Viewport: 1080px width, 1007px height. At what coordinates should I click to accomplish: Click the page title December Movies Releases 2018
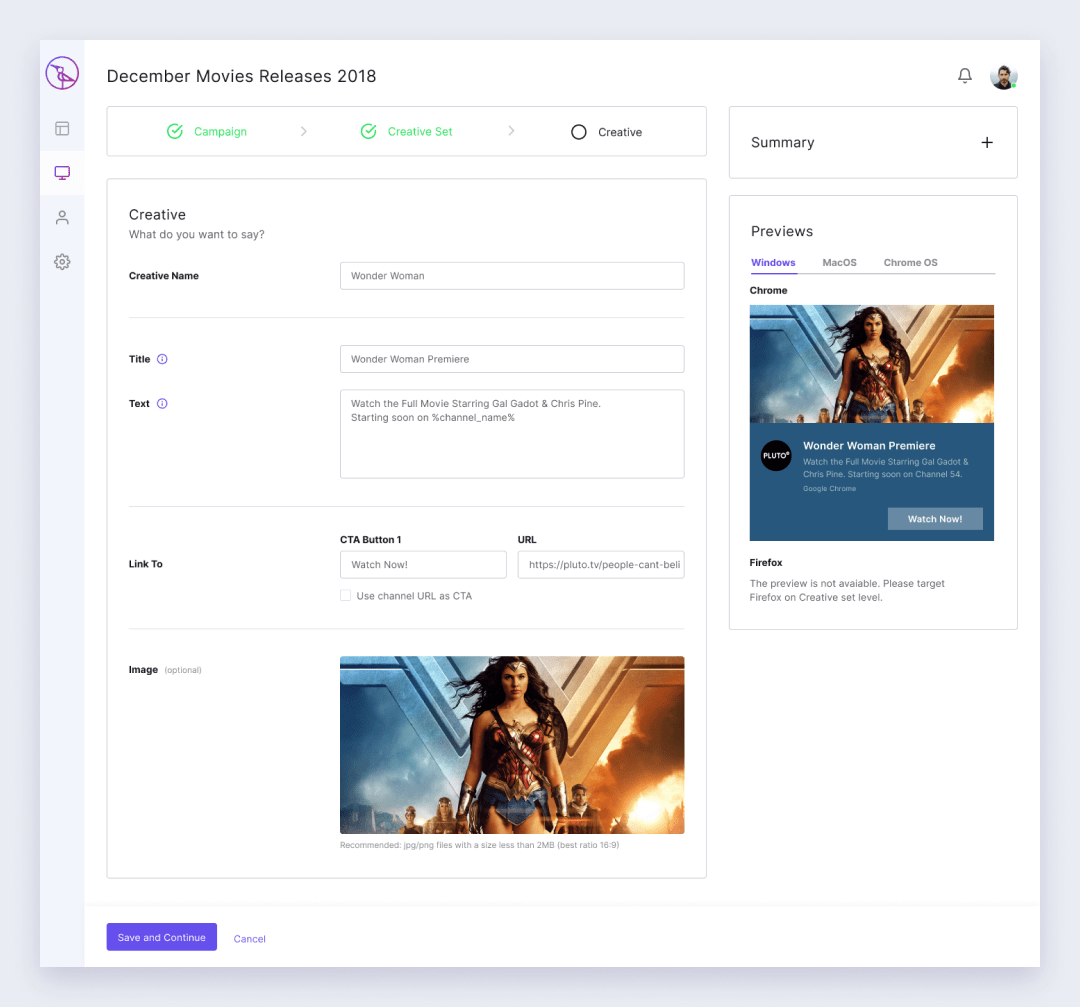241,76
